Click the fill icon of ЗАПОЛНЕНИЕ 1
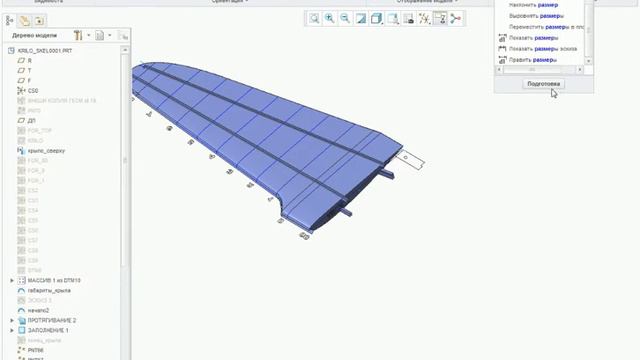This screenshot has height=360, width=640. pyautogui.click(x=21, y=330)
